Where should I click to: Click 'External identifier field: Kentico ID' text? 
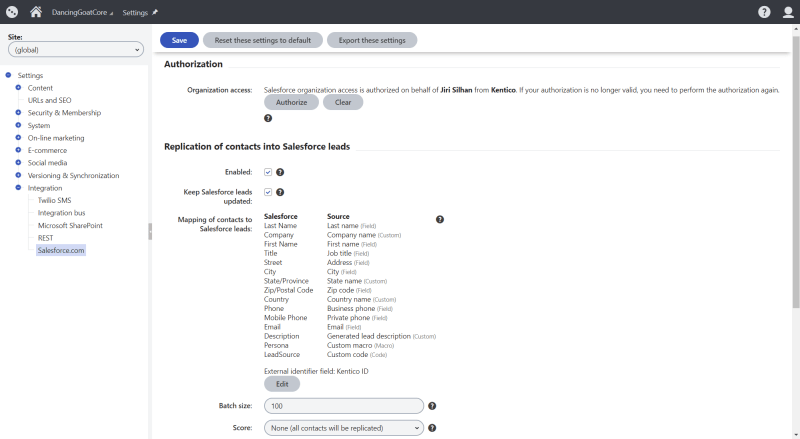(316, 371)
